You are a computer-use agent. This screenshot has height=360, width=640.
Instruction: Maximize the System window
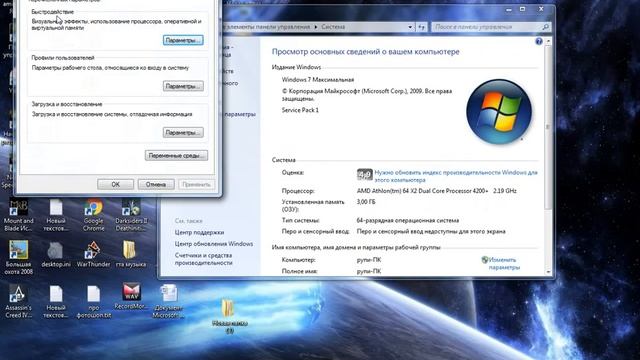(522, 9)
